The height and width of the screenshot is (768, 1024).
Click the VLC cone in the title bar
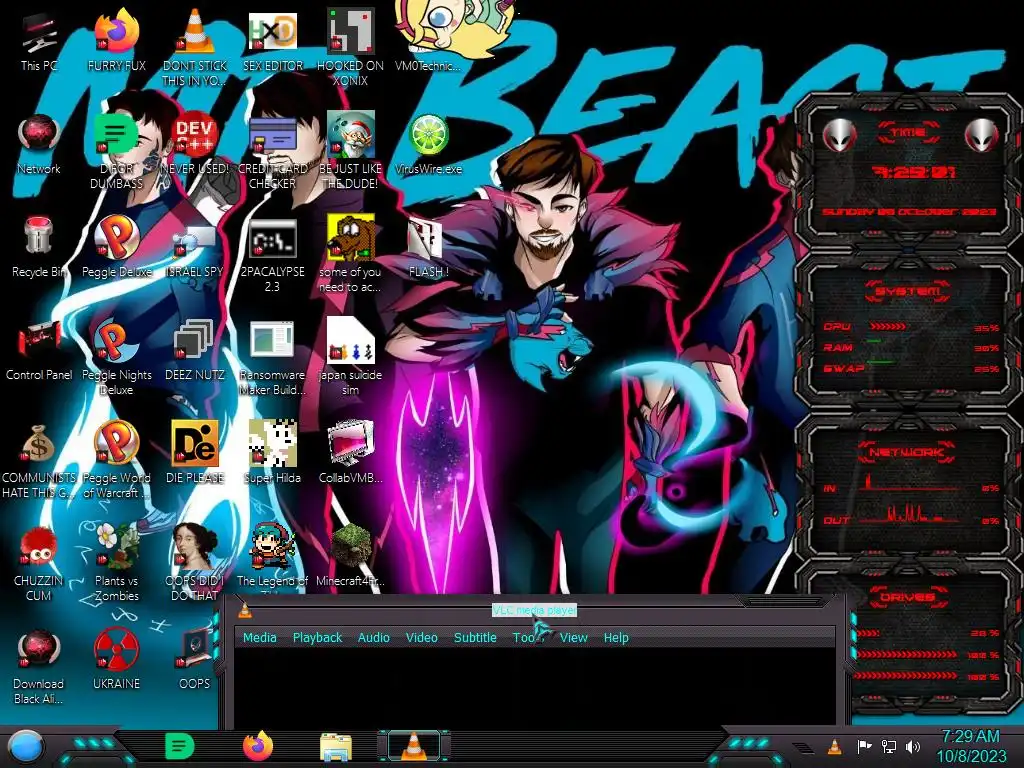coord(245,610)
